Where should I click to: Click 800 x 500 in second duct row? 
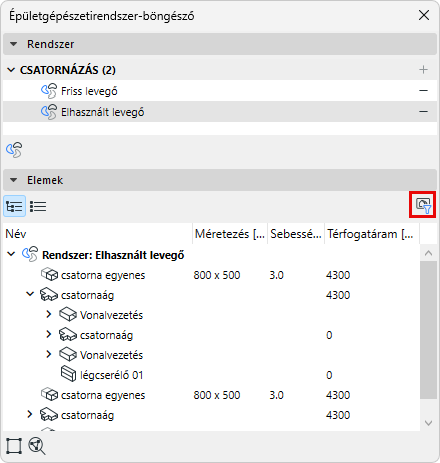217,395
